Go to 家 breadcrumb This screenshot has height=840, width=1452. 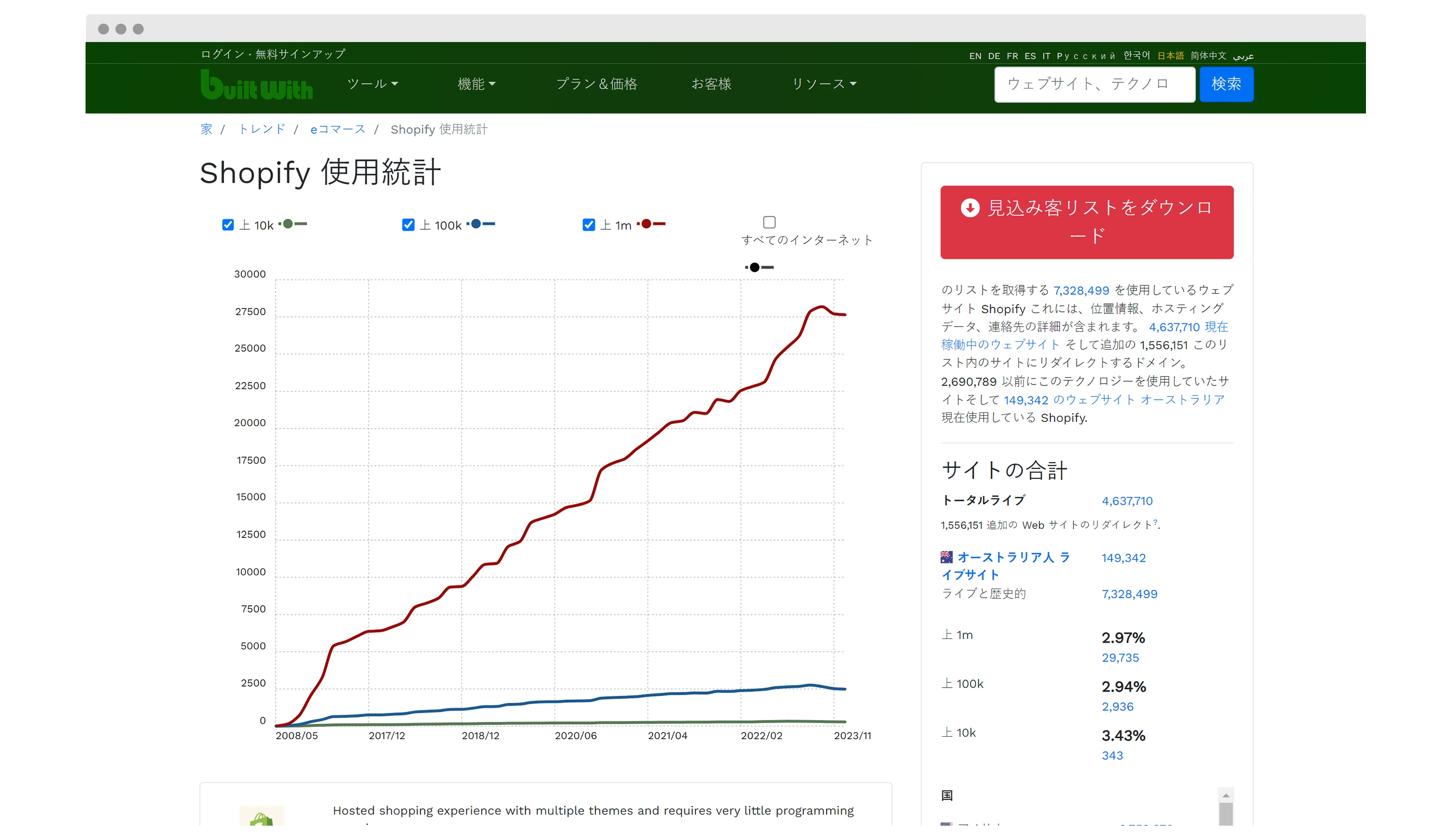point(206,129)
